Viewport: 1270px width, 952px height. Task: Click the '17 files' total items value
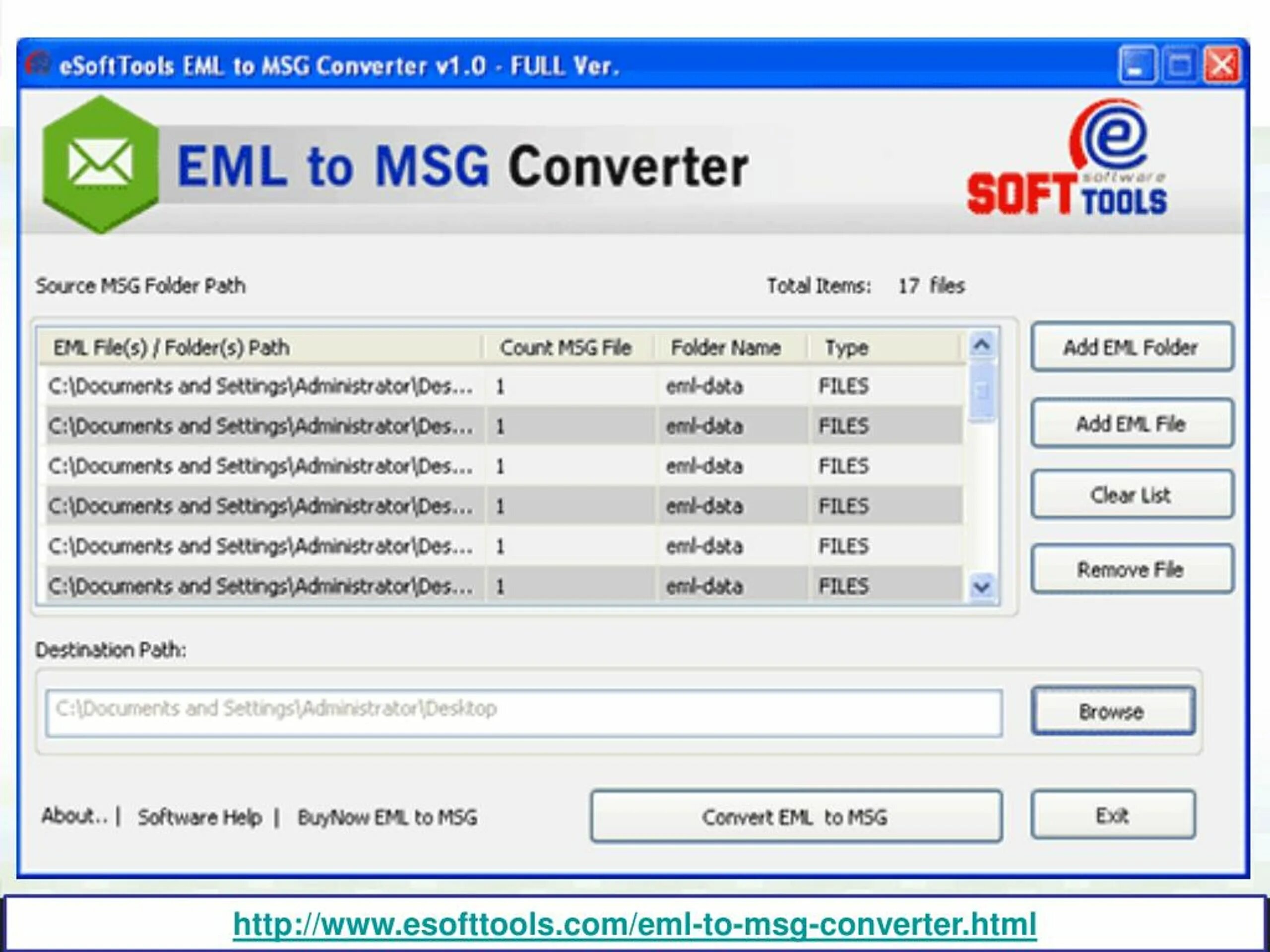931,285
